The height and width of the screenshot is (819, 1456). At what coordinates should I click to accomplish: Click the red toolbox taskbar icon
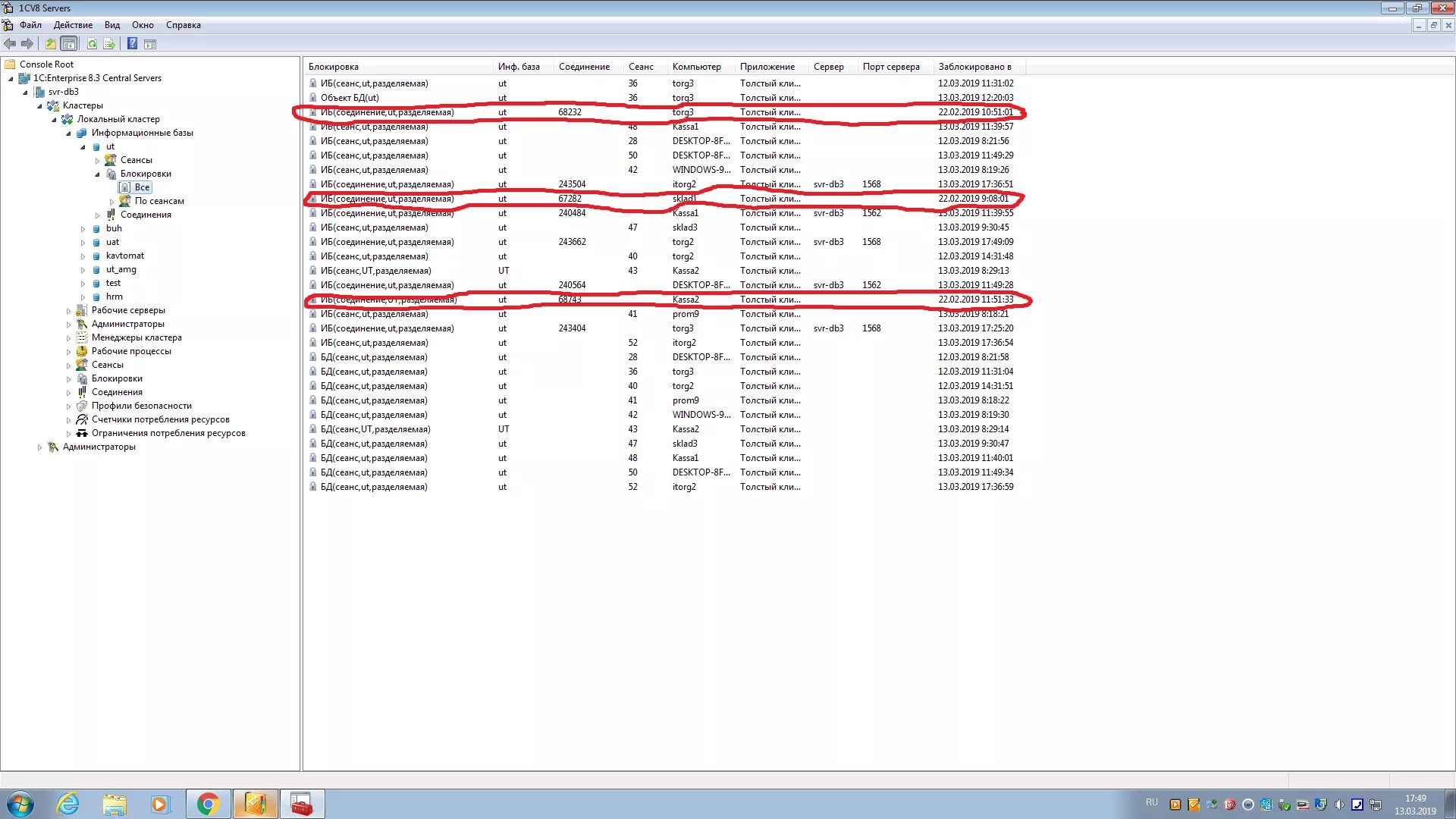click(x=302, y=804)
